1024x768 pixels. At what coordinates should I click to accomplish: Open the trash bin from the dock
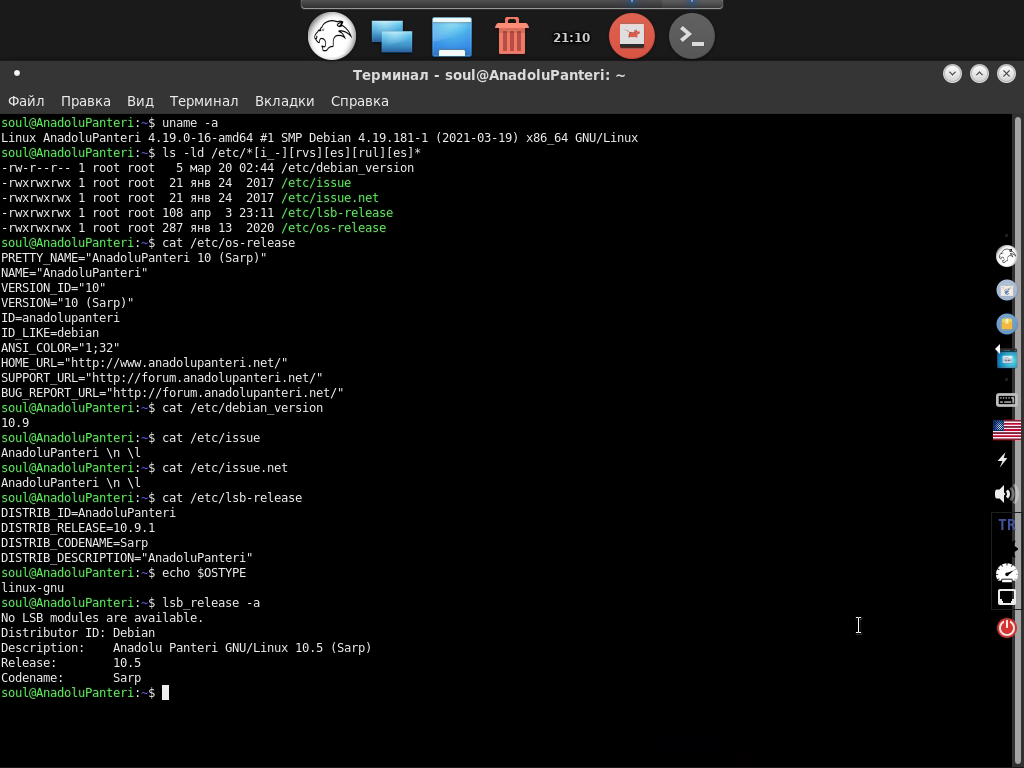511,36
